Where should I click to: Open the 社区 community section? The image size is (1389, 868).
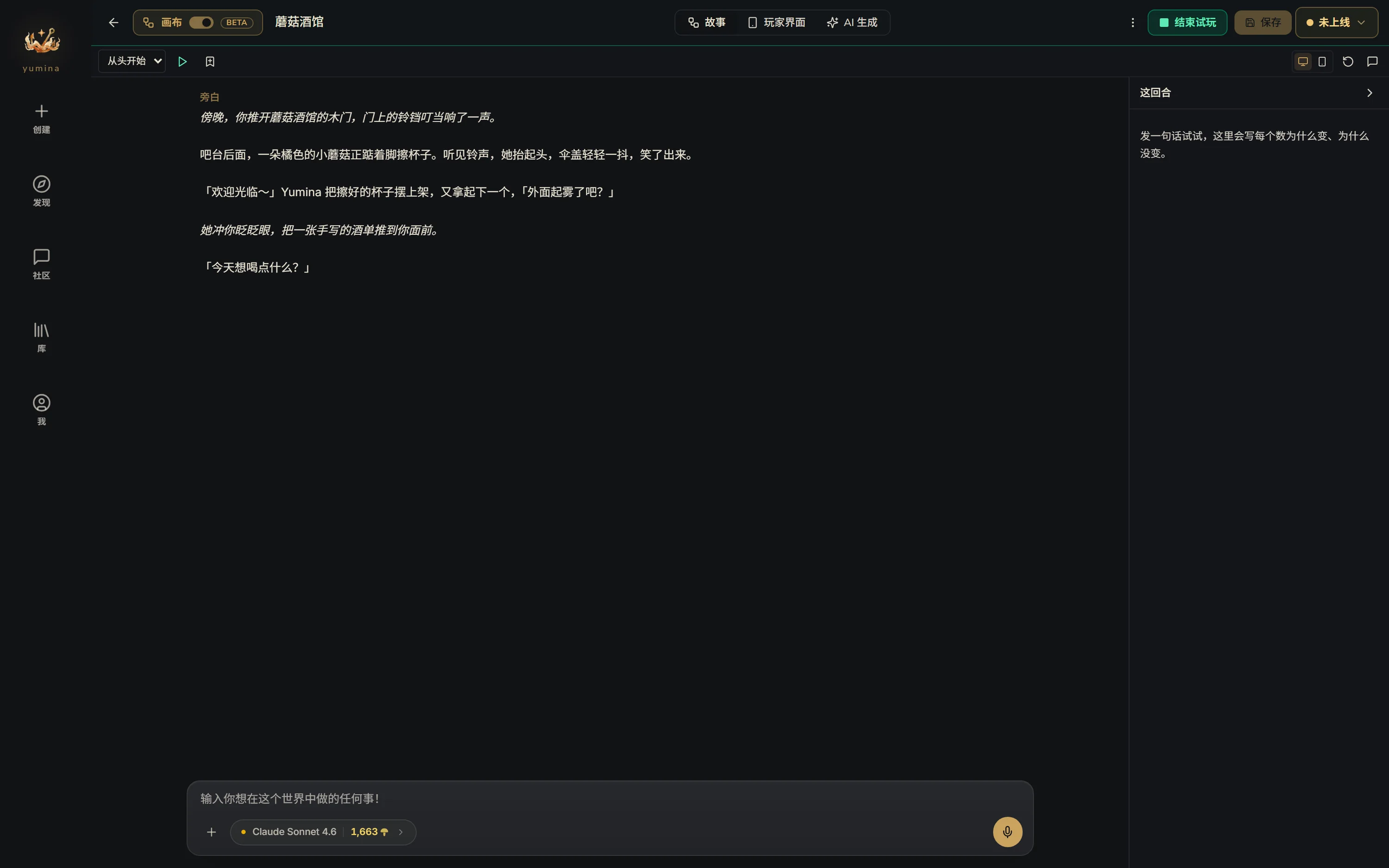click(41, 265)
